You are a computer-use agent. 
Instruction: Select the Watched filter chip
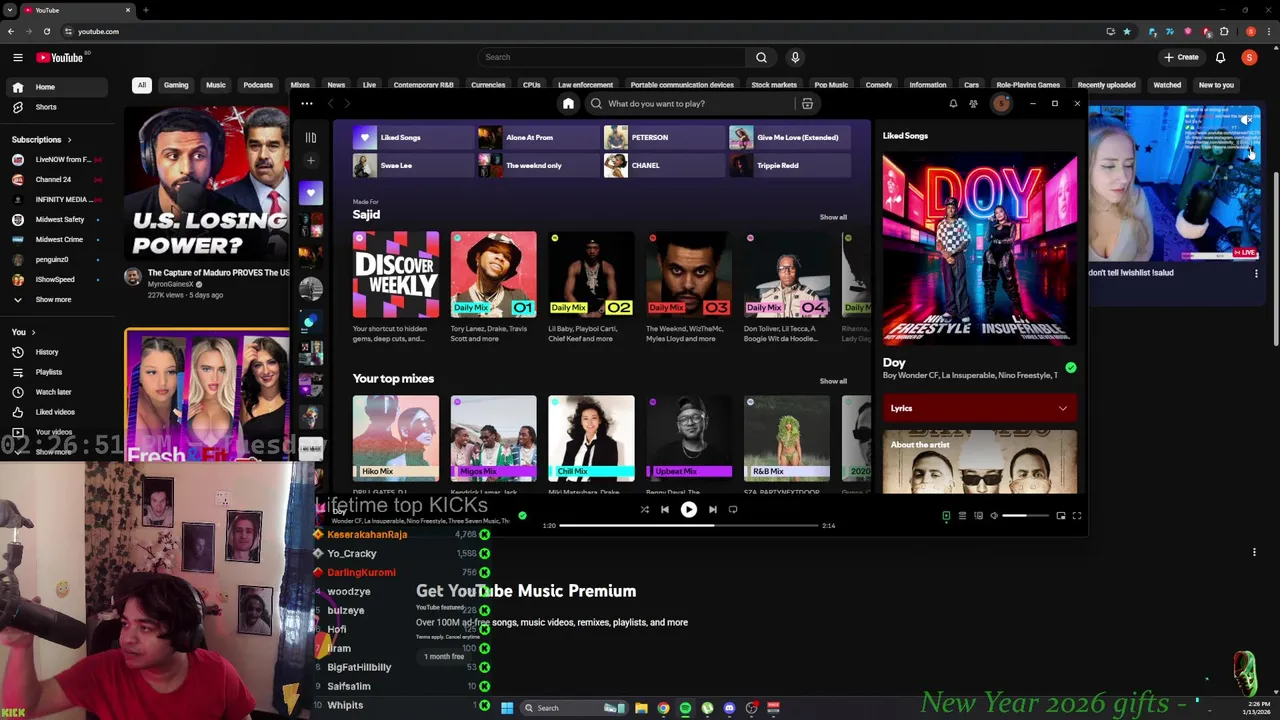[1167, 85]
